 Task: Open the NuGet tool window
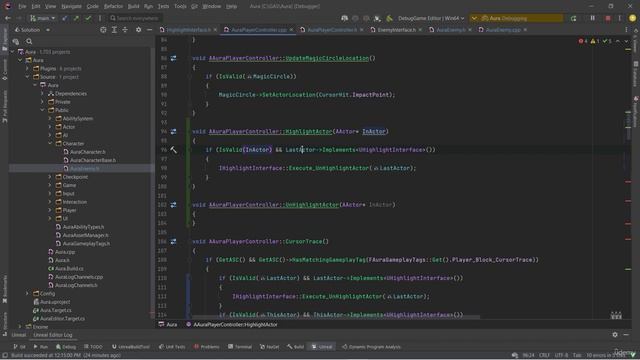269,347
